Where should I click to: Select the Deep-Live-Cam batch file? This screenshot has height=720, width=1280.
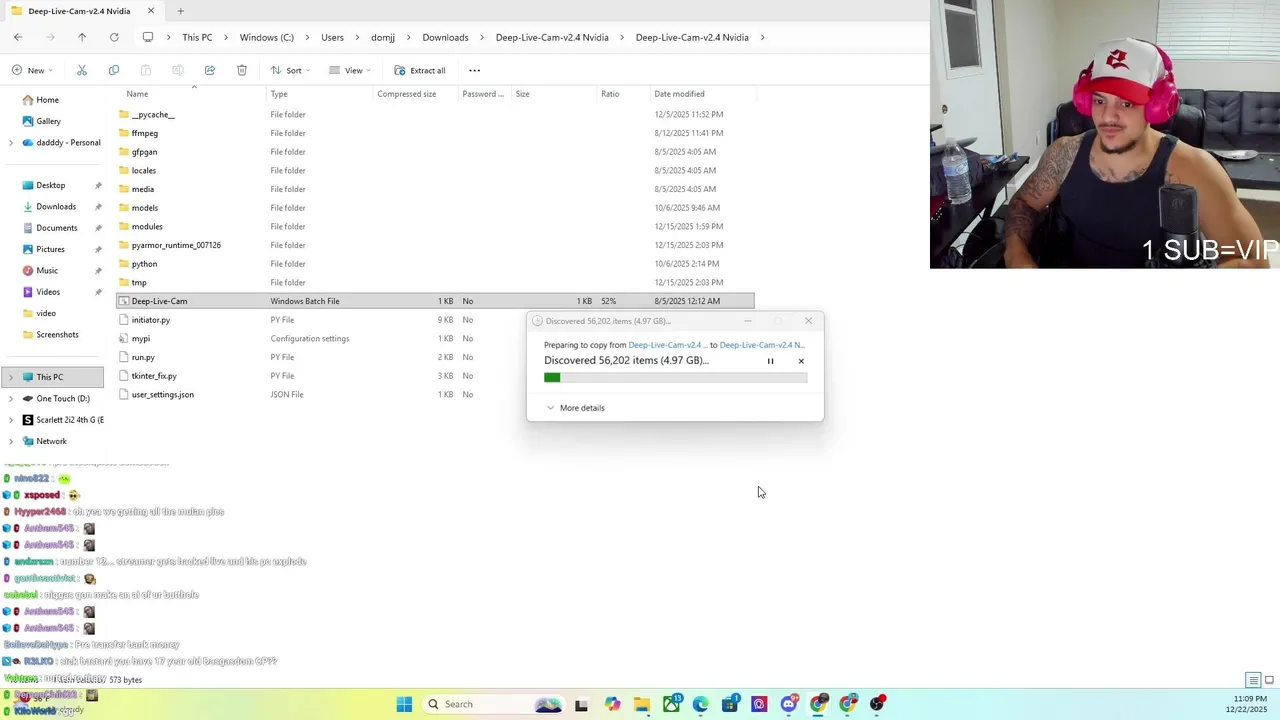pos(435,301)
